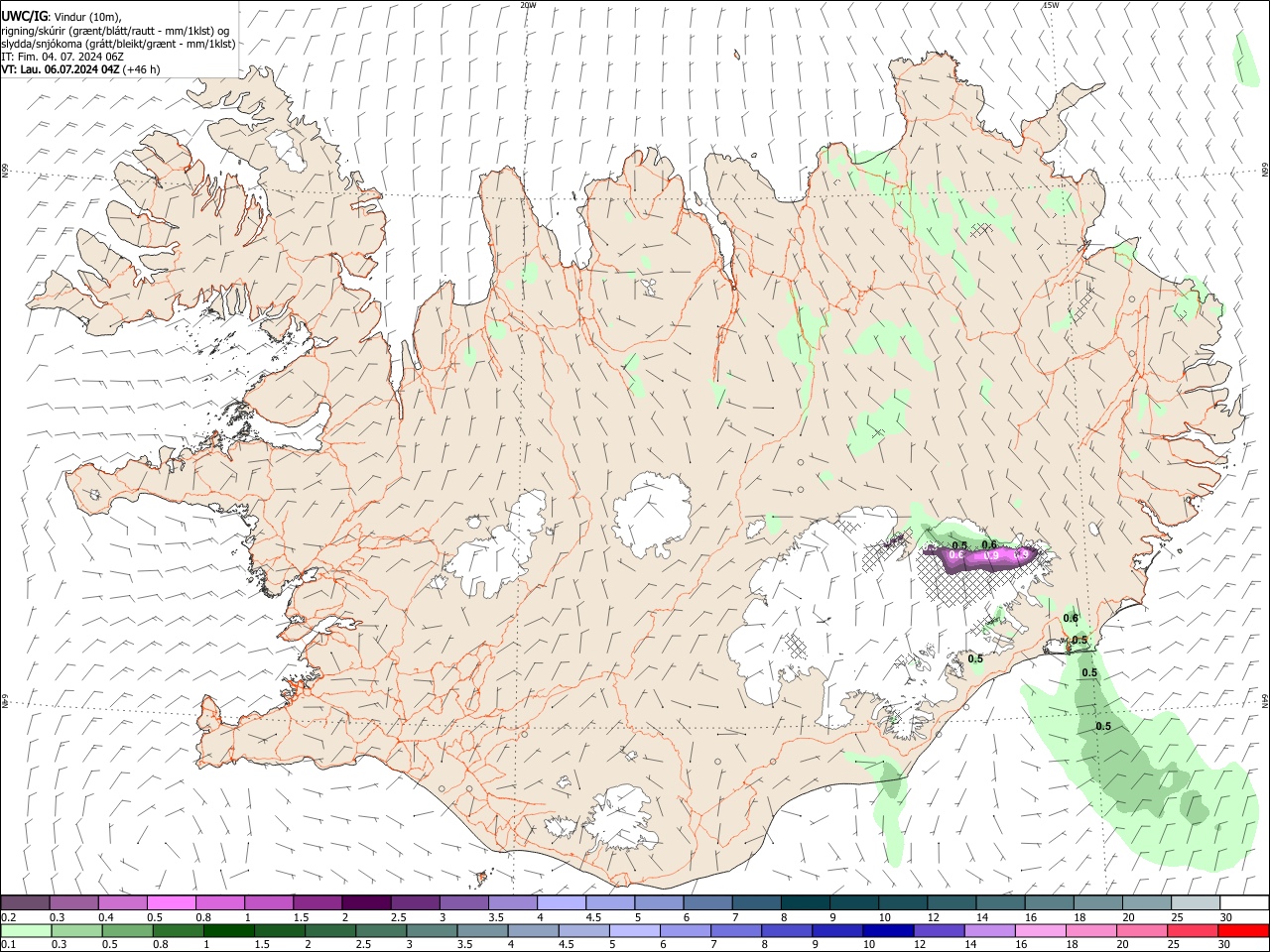Click the white snow-scale swatch after 30
Viewport: 1270px width, 952px height.
(1244, 902)
